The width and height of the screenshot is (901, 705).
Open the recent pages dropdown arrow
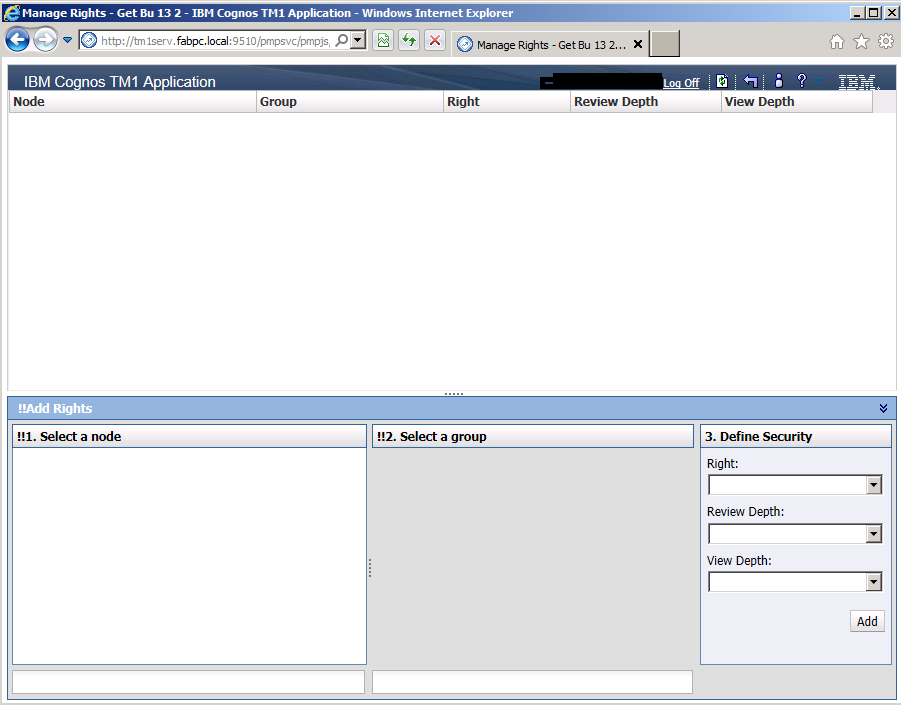point(67,40)
